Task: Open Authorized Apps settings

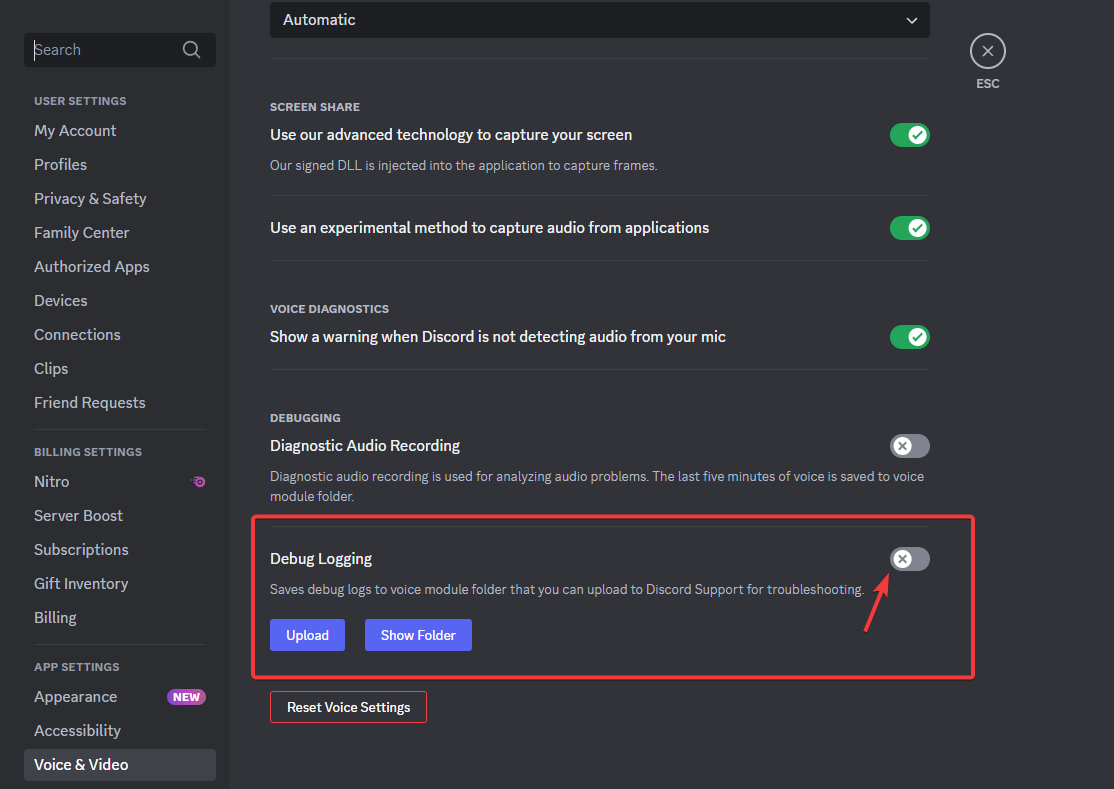Action: click(x=92, y=267)
